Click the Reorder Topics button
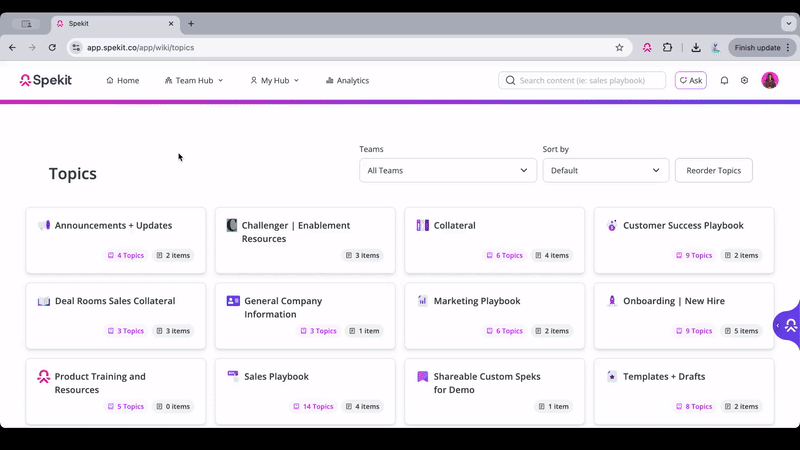 (x=713, y=170)
